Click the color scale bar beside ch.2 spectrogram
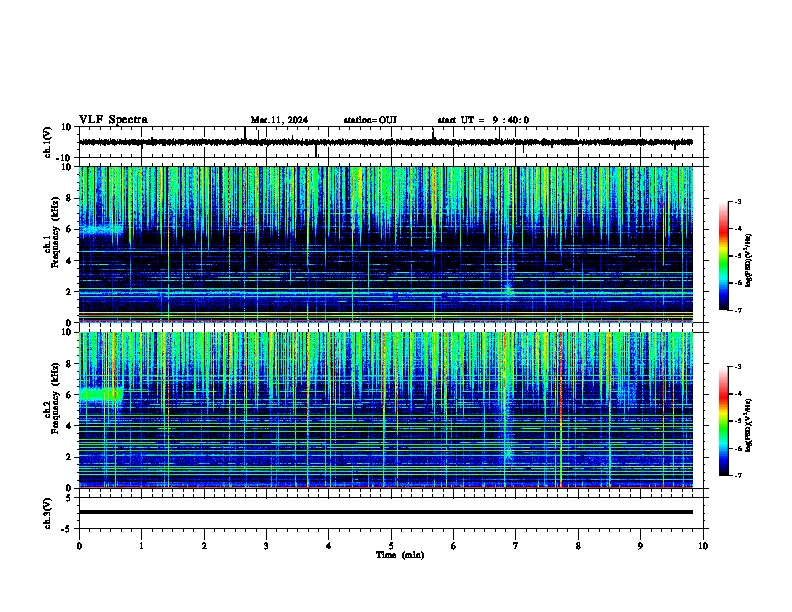 tap(724, 421)
